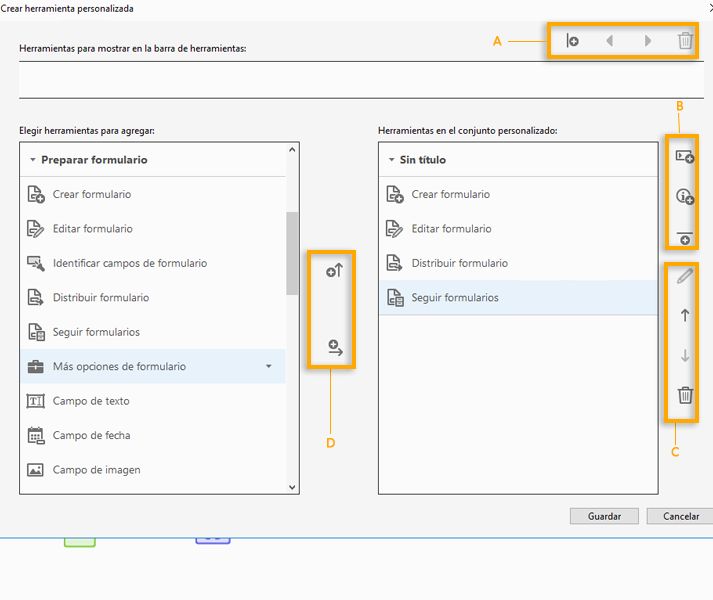Click the rename pencil icon
This screenshot has width=713, height=600.
(x=685, y=276)
